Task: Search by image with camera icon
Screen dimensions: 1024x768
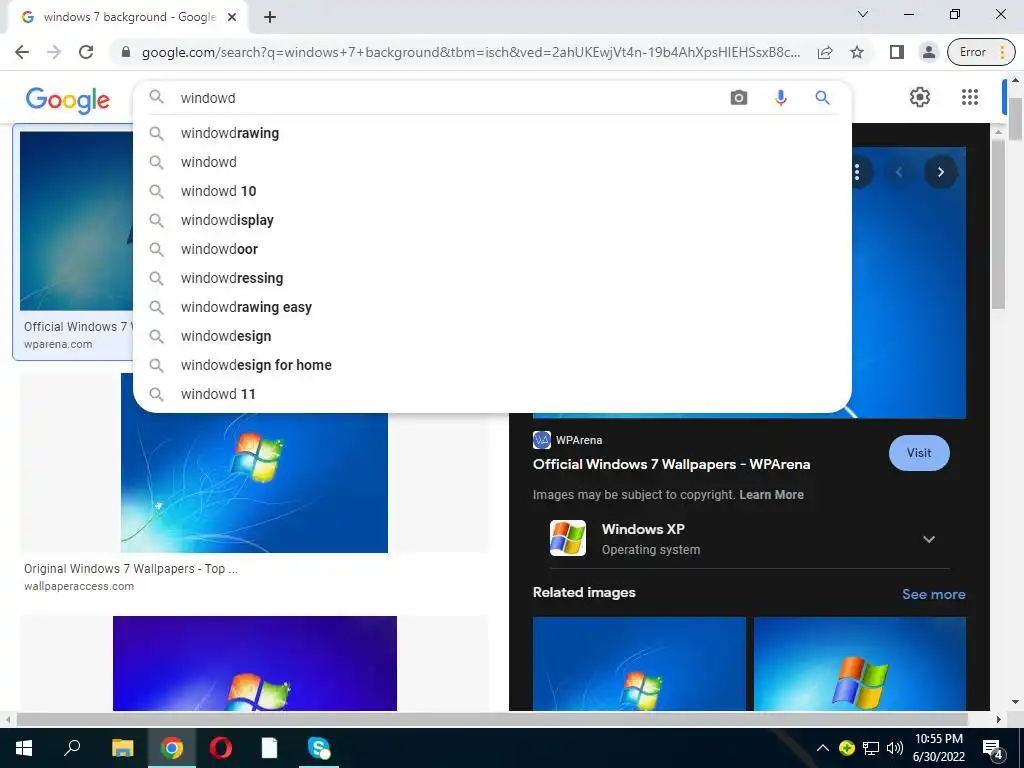Action: tap(739, 98)
